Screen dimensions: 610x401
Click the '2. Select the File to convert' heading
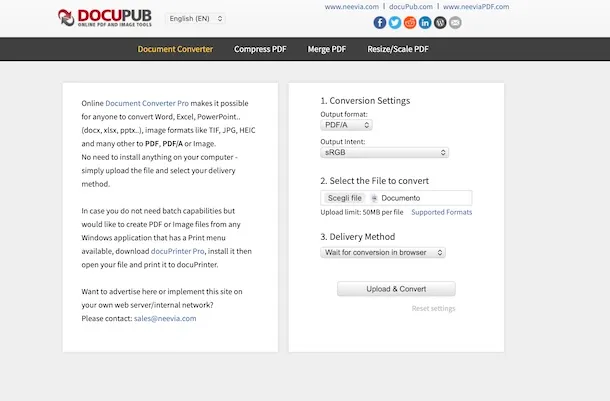(x=374, y=181)
